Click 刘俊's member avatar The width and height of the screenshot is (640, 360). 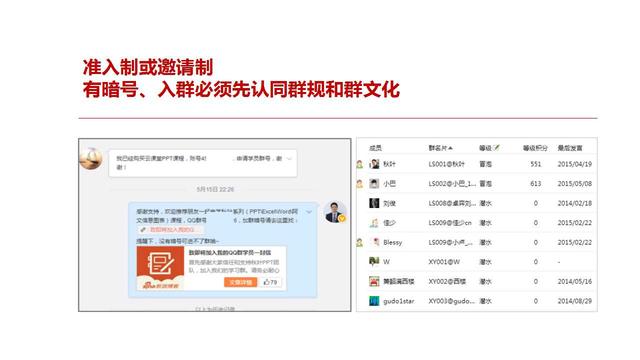point(374,203)
